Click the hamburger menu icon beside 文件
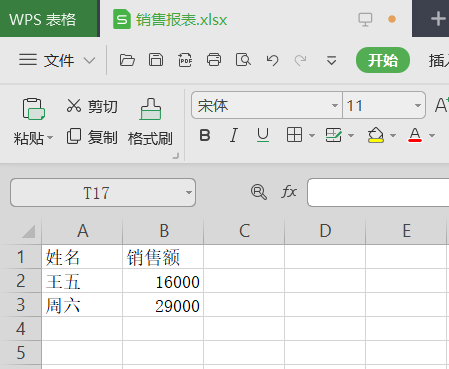449x369 pixels. [x=28, y=60]
